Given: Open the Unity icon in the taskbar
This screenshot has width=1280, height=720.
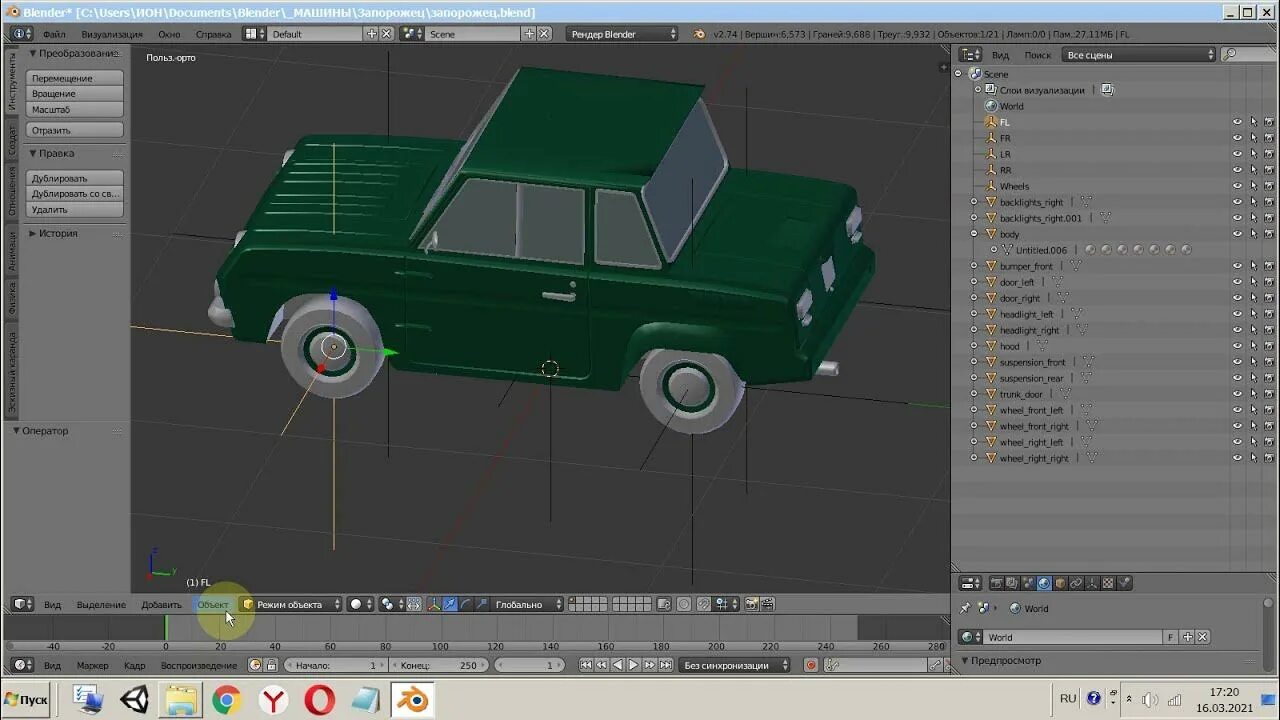Looking at the screenshot, I should point(134,699).
